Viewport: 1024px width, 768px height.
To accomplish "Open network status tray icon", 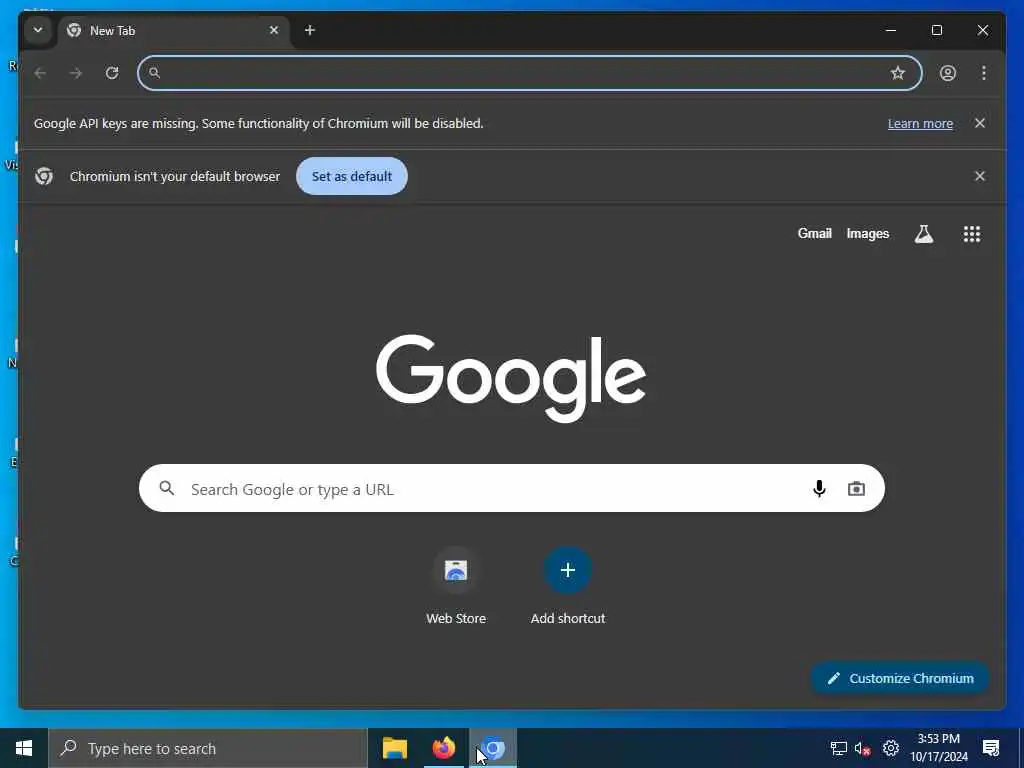I will (839, 748).
